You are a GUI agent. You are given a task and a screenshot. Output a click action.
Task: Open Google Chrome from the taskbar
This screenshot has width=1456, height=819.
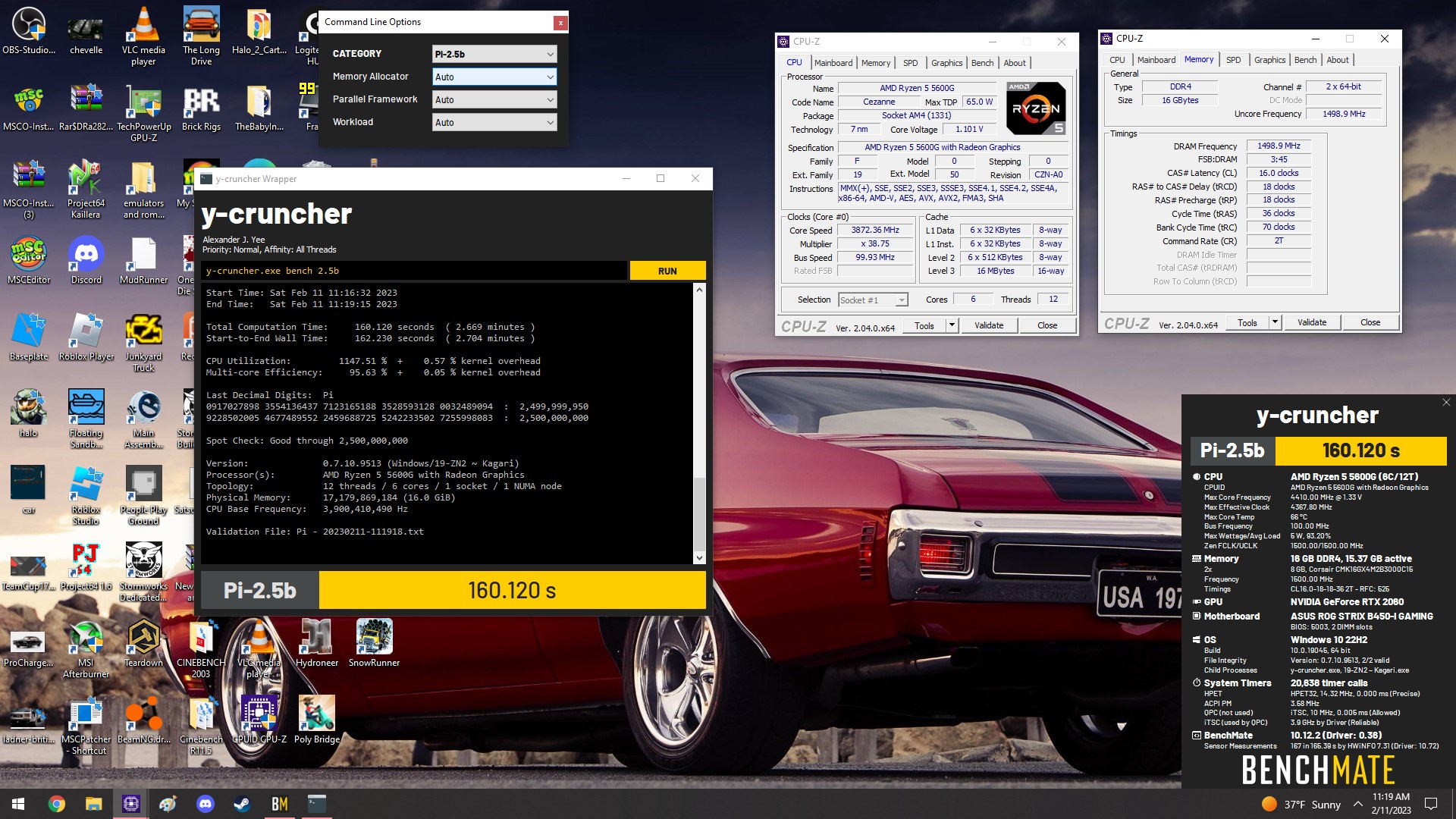56,804
